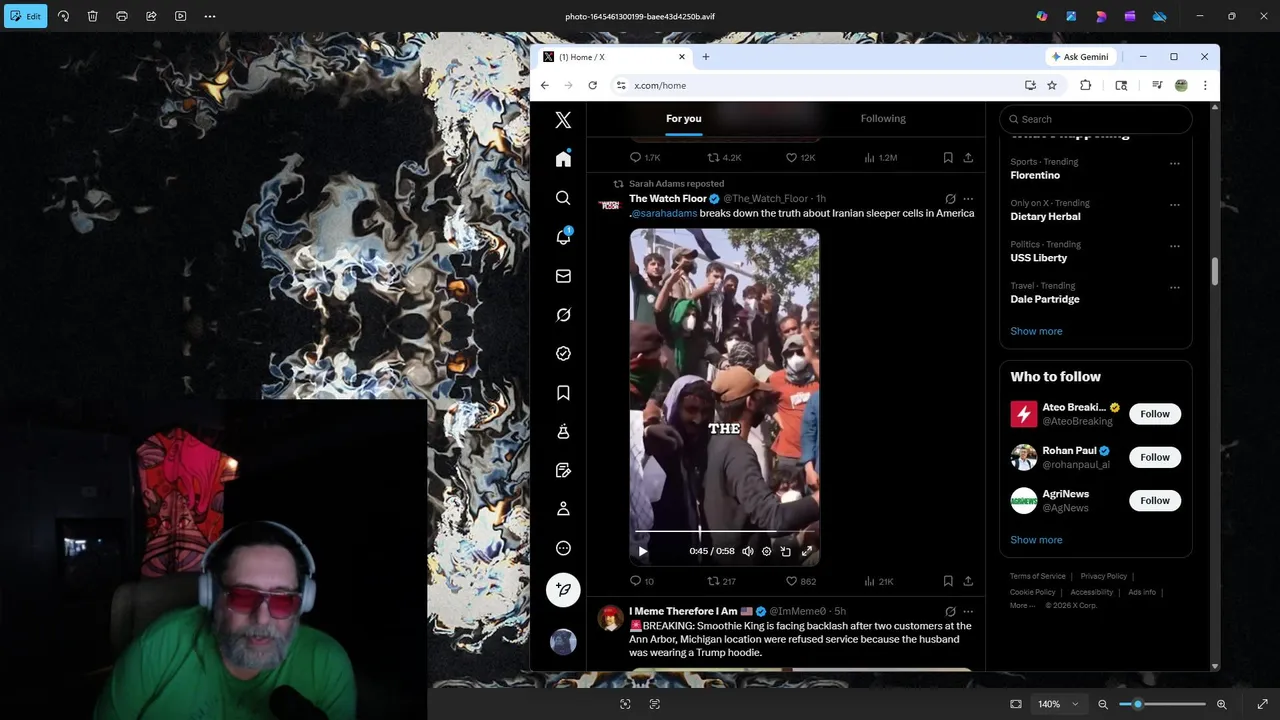
Task: Open Profile person icon in X sidebar
Action: (563, 509)
